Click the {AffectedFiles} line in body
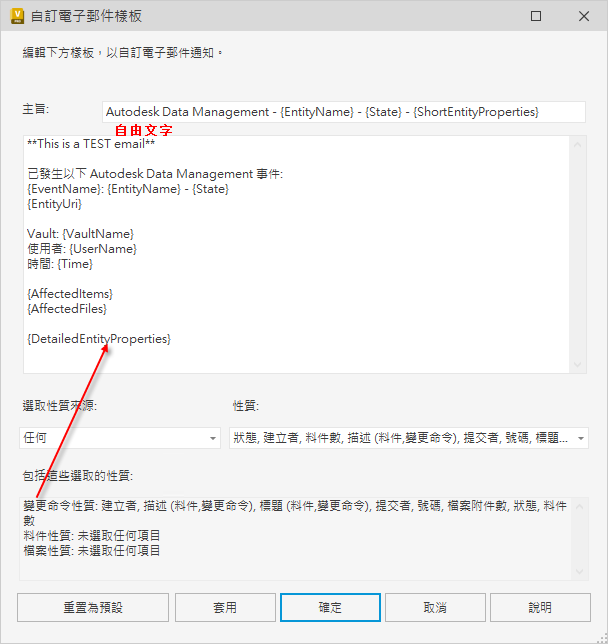Screen dimensions: 608x644 pos(67,309)
